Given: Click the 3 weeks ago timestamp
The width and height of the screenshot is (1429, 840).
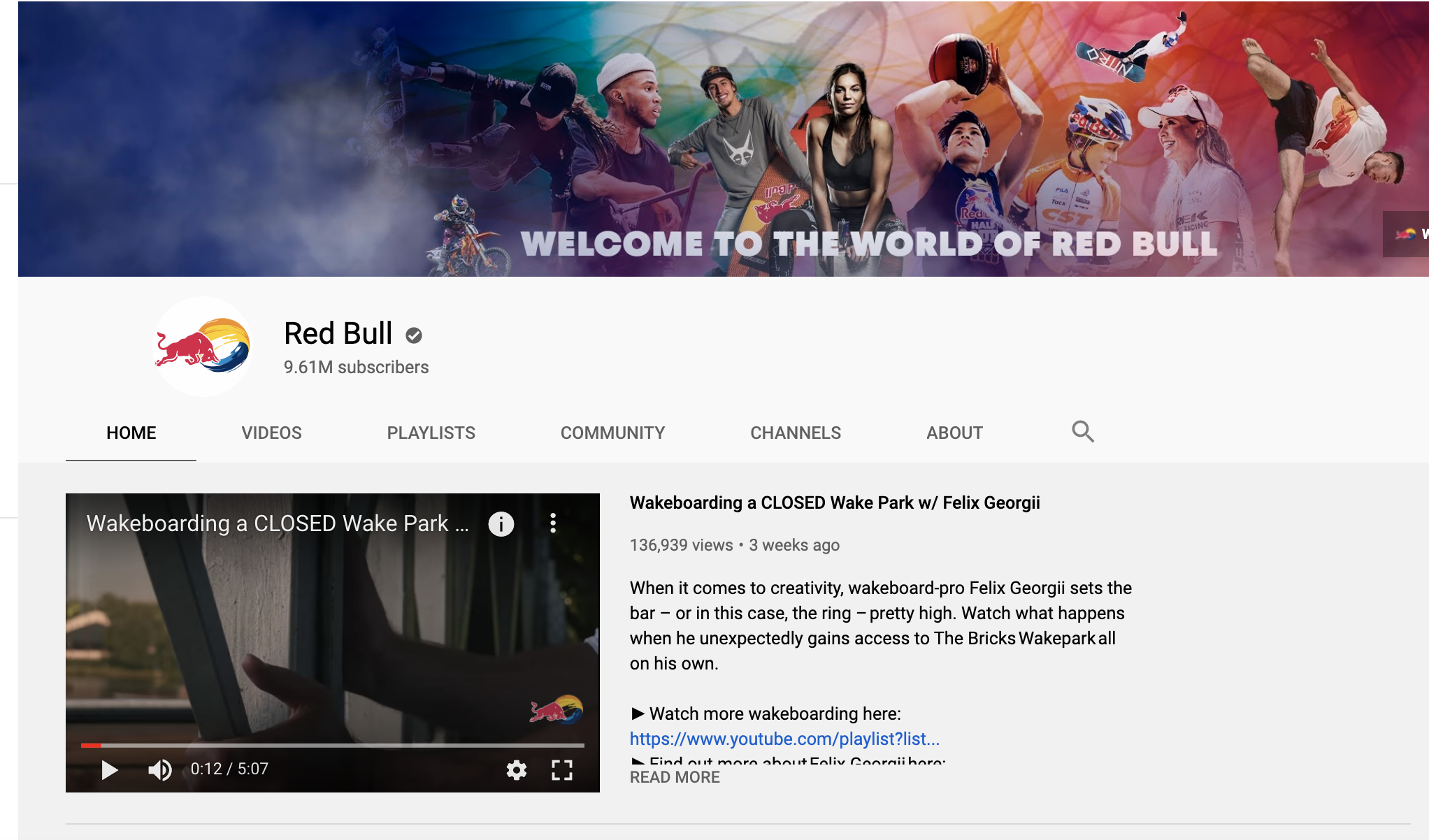Looking at the screenshot, I should point(794,545).
